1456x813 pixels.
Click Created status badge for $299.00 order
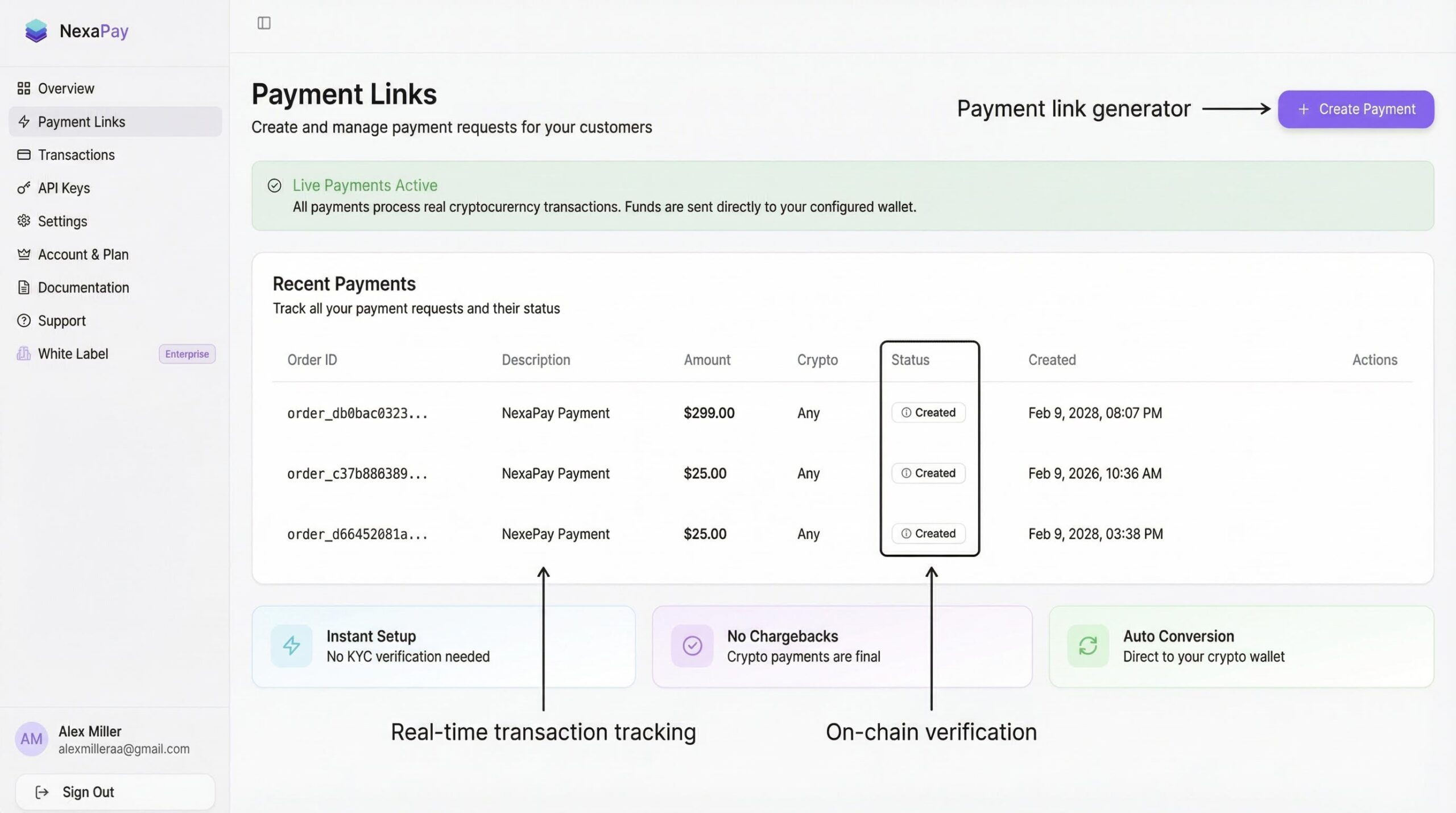[929, 412]
